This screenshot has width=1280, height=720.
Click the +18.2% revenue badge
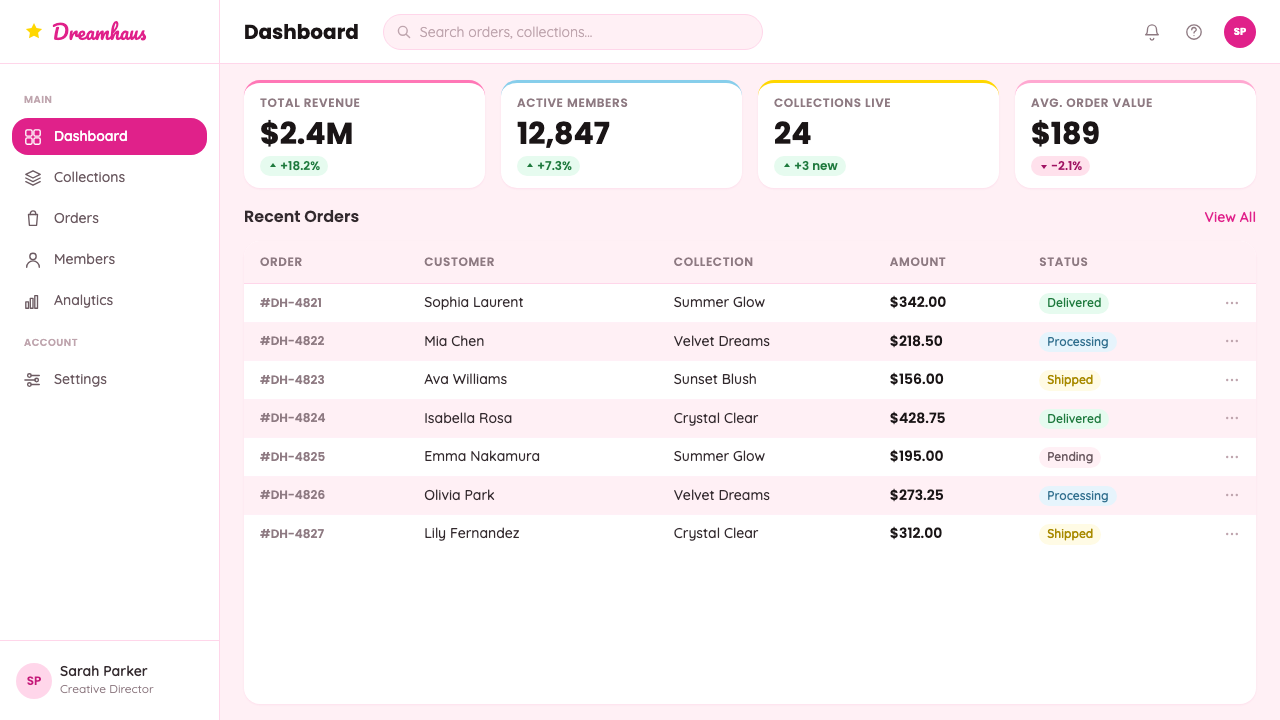pos(294,166)
